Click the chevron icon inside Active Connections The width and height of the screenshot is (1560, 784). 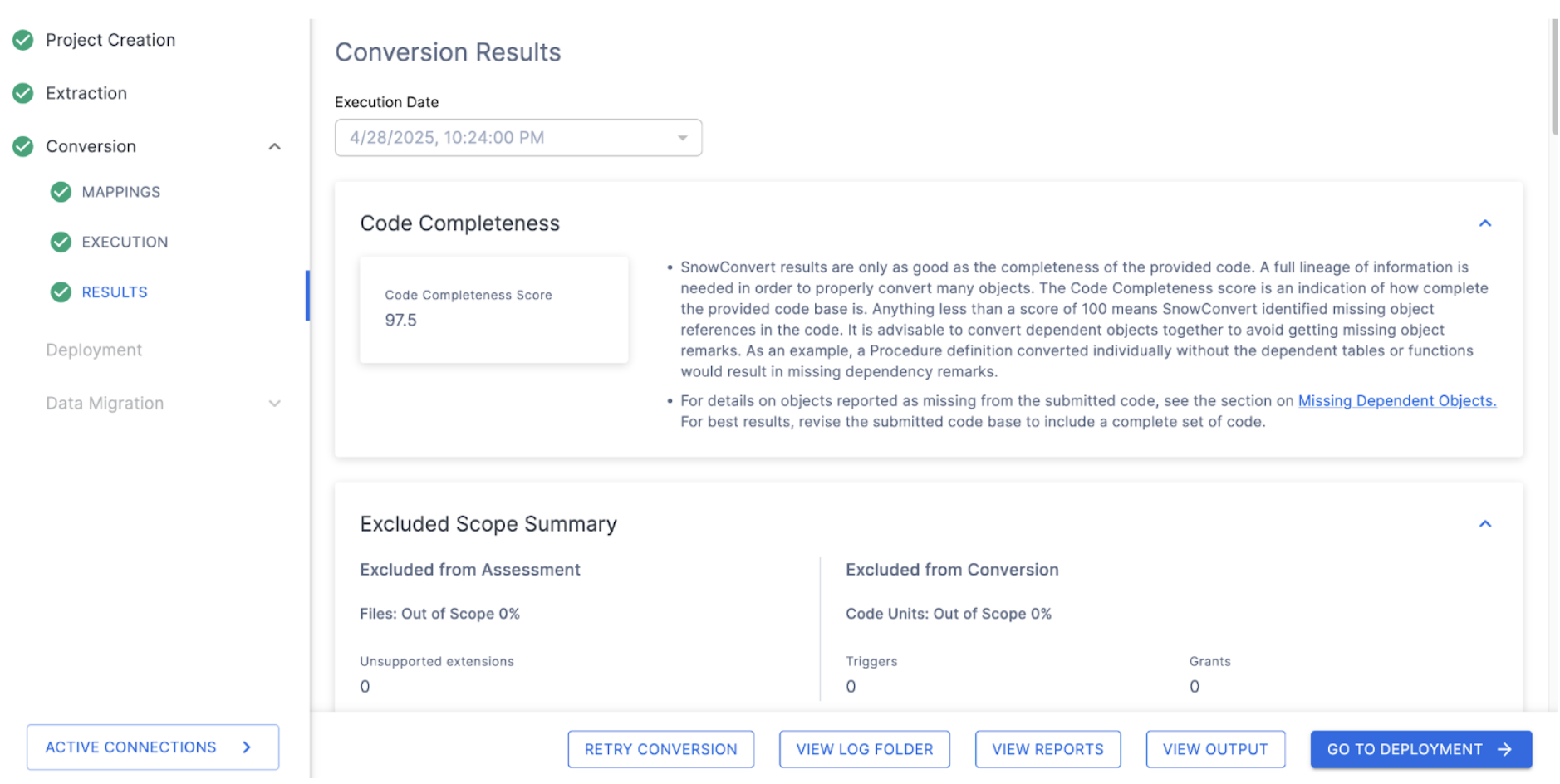(246, 747)
